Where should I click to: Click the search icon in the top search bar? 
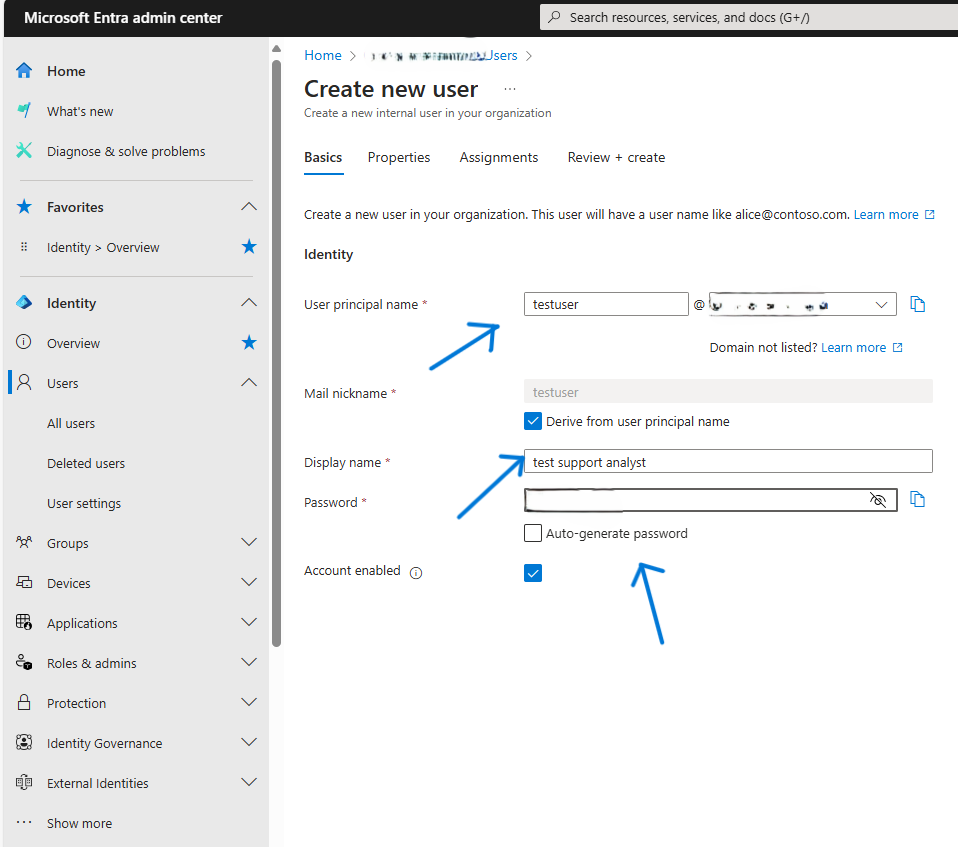(554, 17)
